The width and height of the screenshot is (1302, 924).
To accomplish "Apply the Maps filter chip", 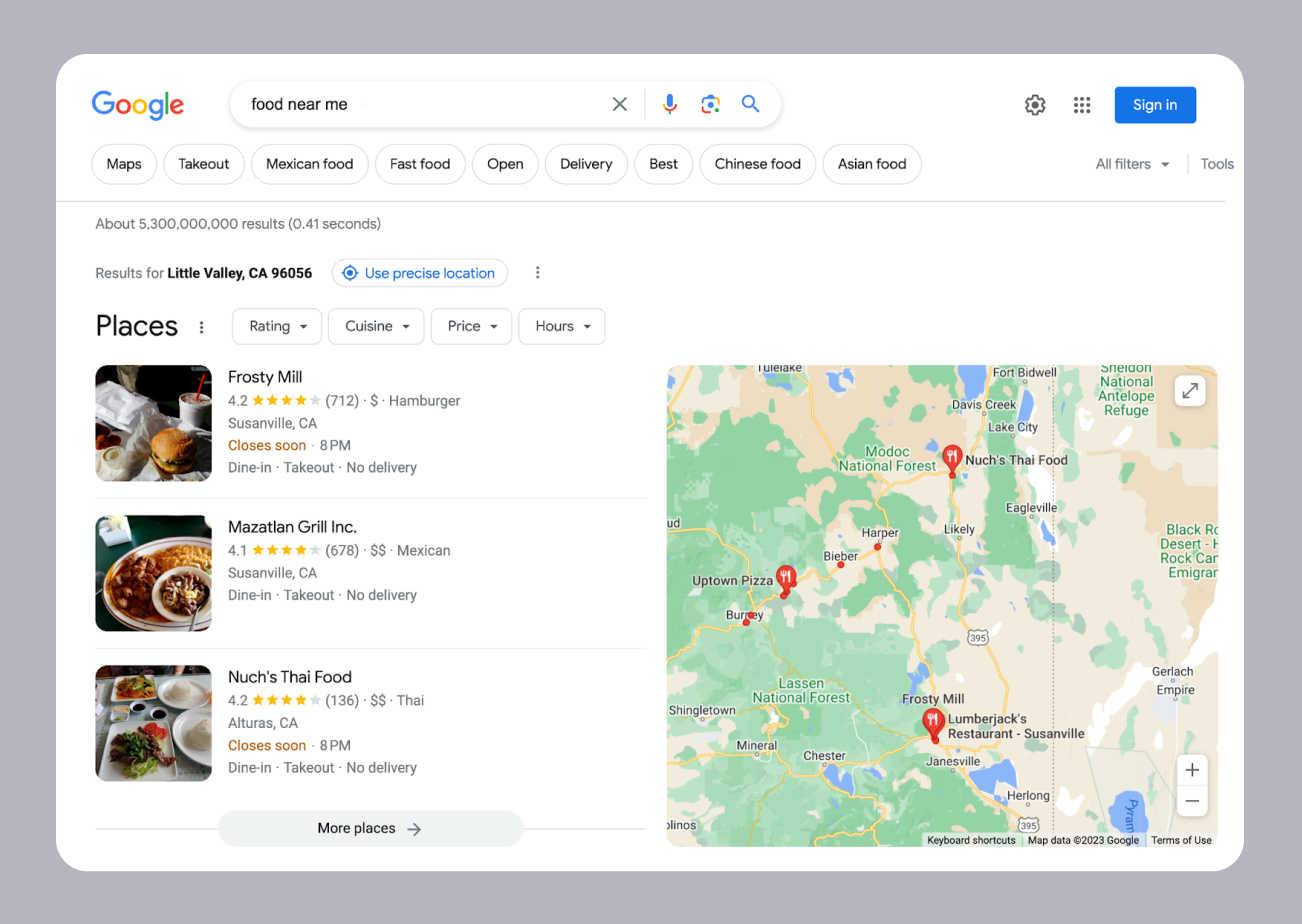I will click(x=124, y=164).
